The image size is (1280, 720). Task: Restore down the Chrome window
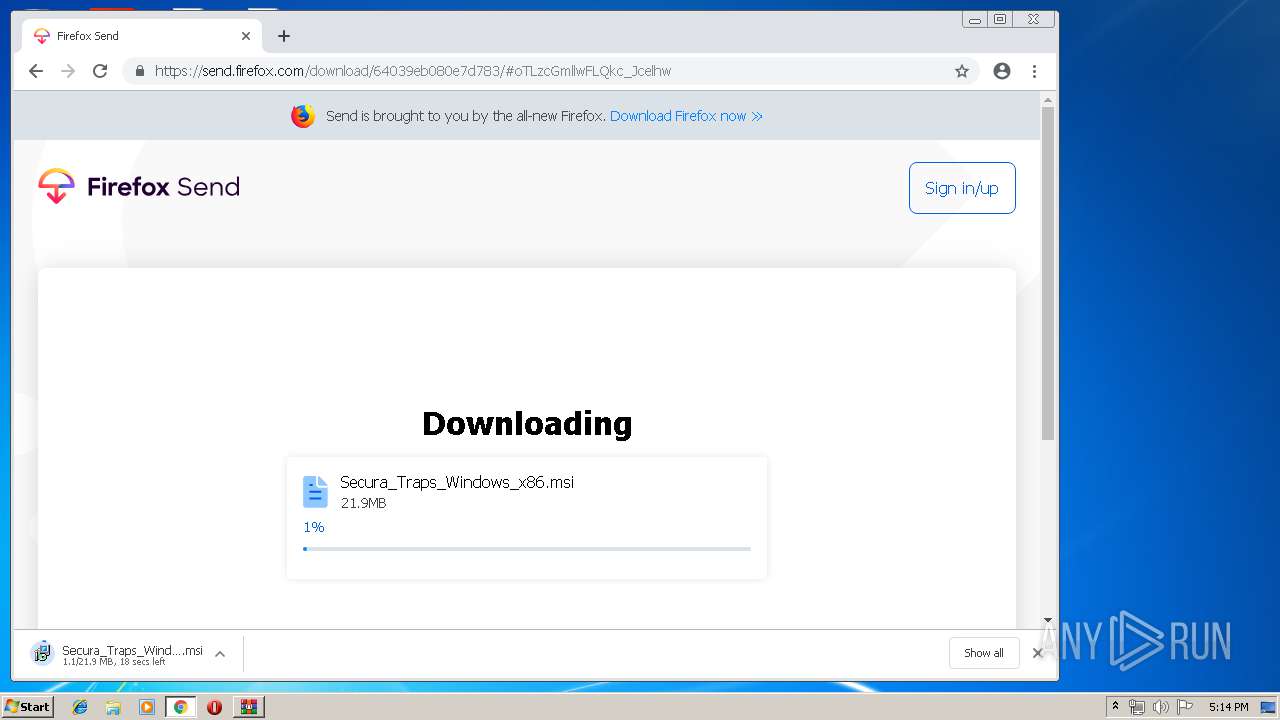point(1000,19)
